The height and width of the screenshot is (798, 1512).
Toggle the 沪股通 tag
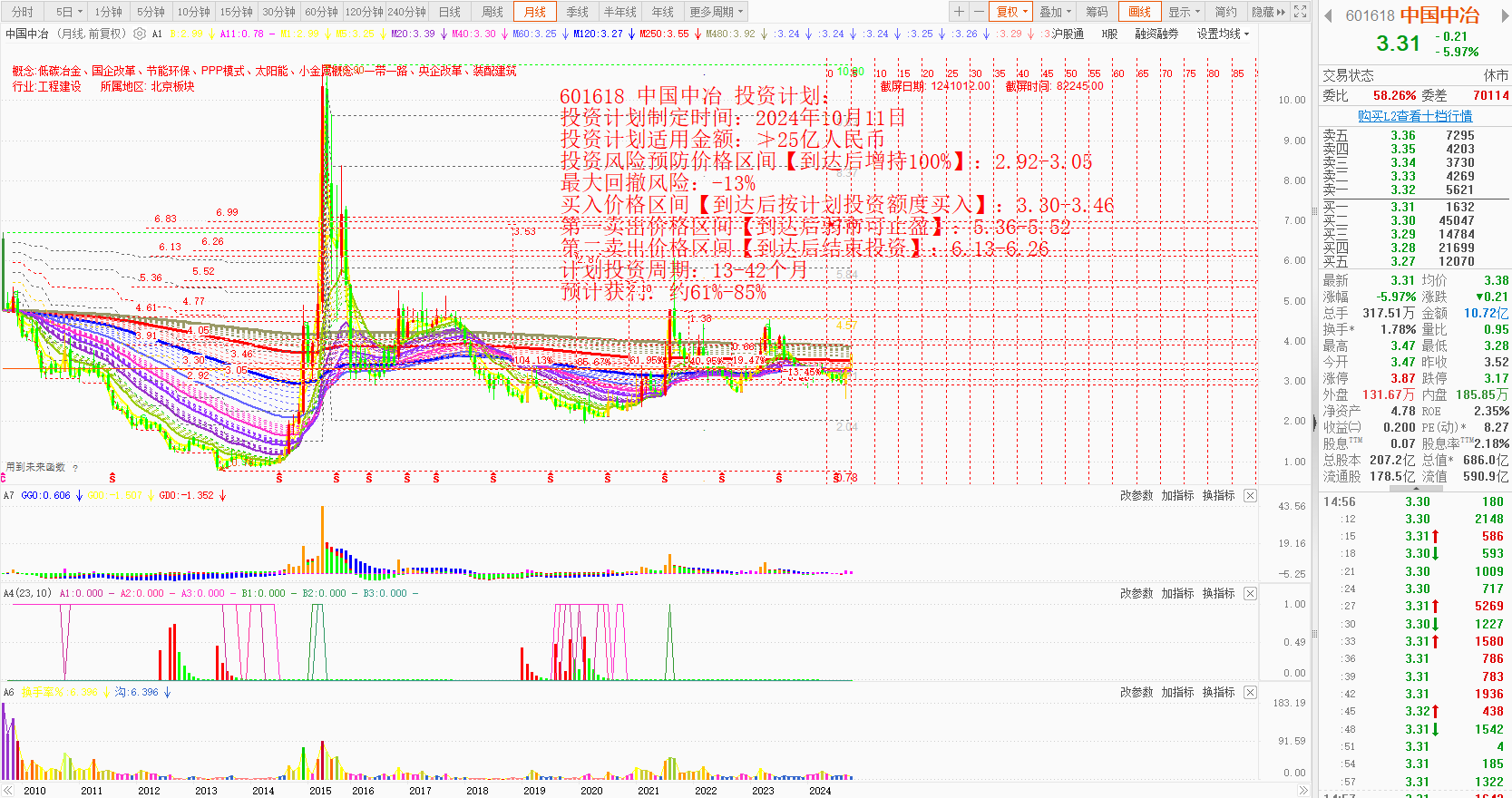coord(1068,34)
